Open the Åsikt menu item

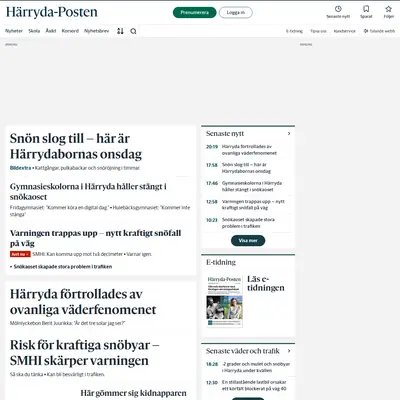pos(51,31)
